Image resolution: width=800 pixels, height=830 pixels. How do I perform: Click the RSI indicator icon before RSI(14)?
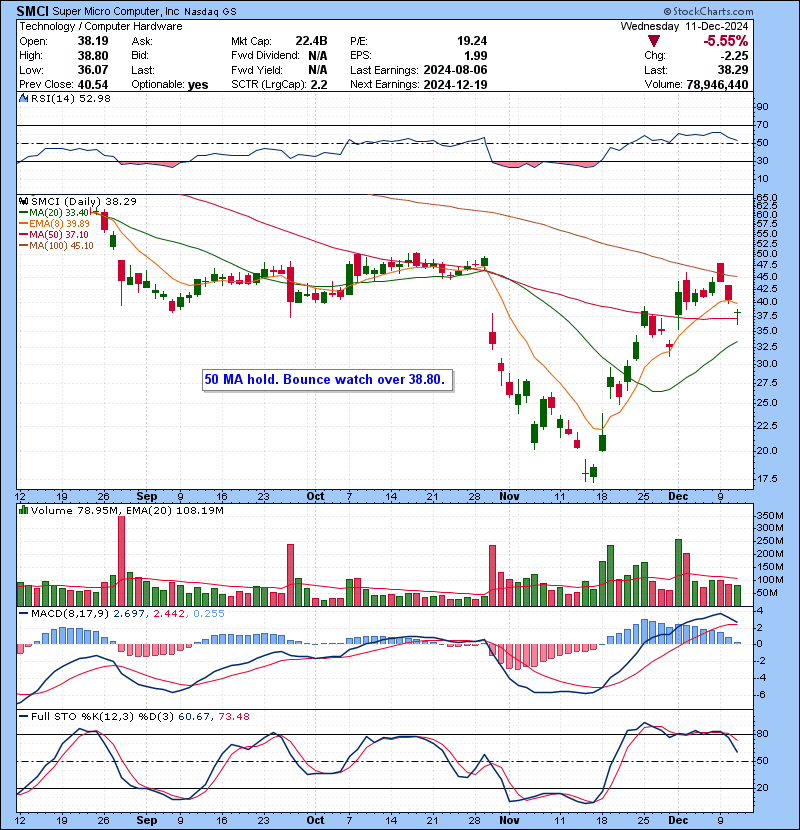pos(23,98)
